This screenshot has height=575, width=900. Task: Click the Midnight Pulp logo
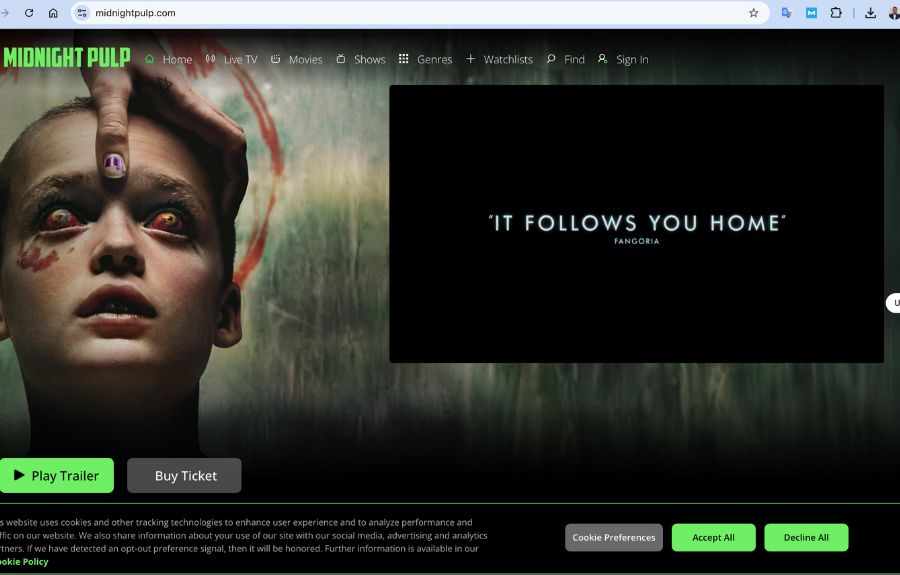67,58
